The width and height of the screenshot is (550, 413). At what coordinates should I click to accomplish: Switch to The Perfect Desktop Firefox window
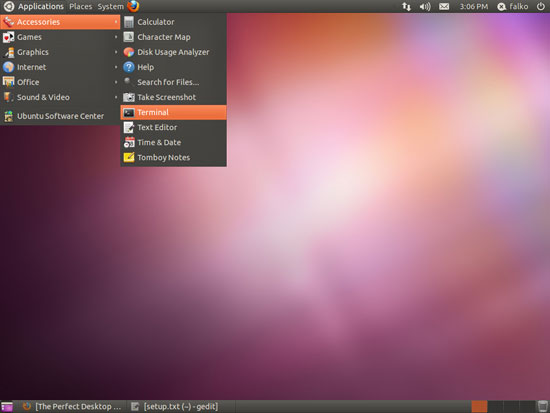pyautogui.click(x=72, y=406)
